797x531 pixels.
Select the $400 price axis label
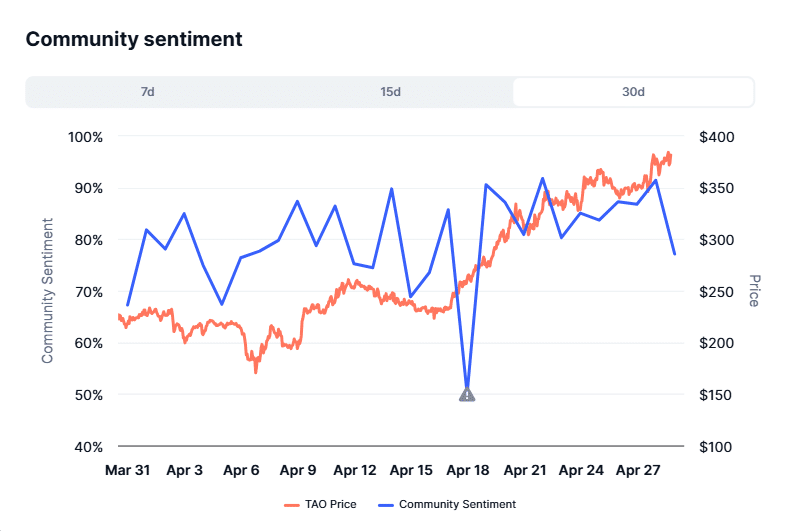[x=717, y=137]
